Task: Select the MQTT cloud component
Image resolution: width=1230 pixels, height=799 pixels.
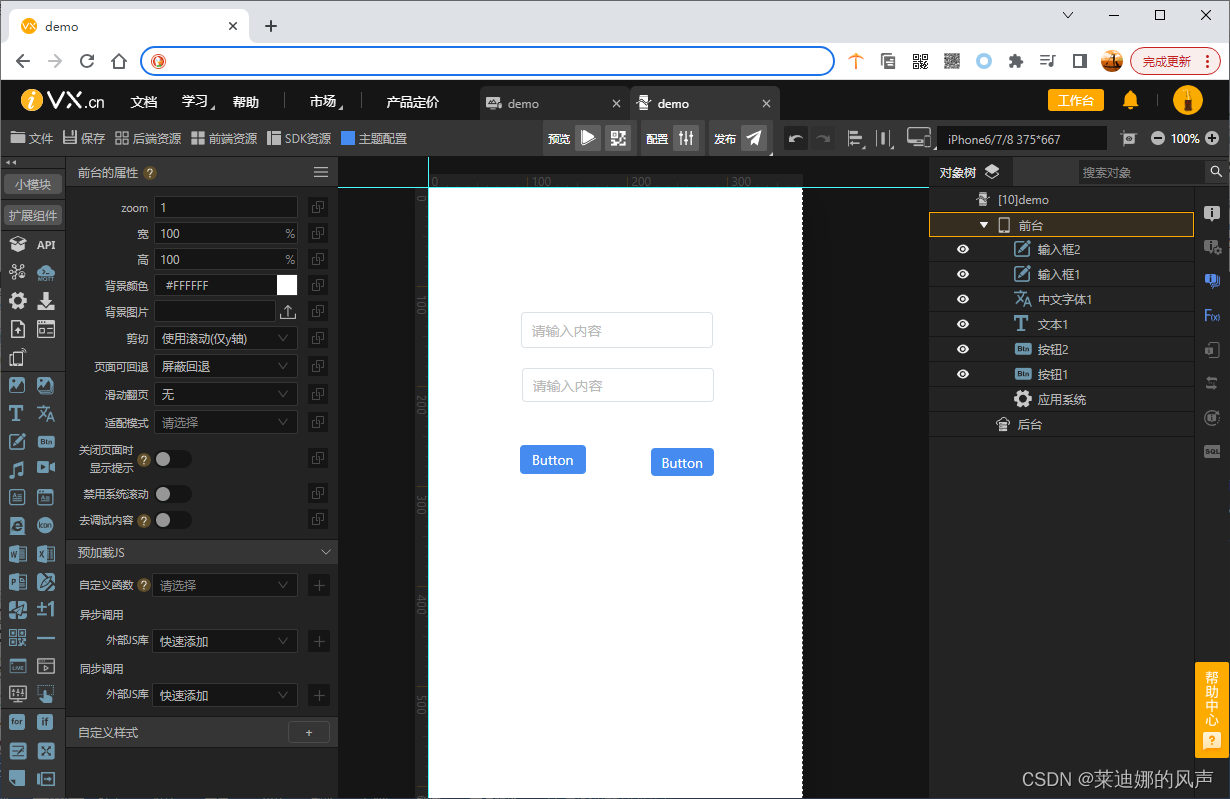Action: 46,272
